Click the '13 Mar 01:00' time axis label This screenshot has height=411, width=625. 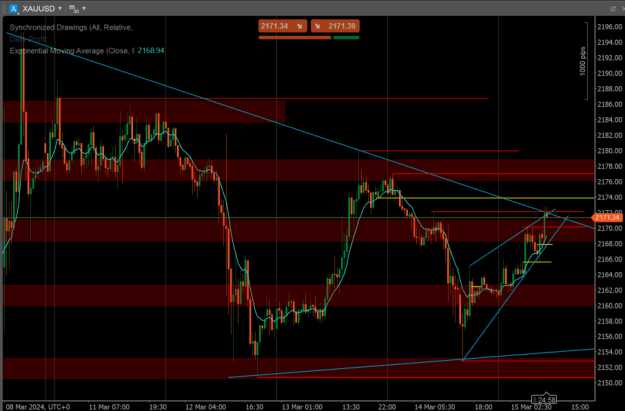pyautogui.click(x=302, y=407)
